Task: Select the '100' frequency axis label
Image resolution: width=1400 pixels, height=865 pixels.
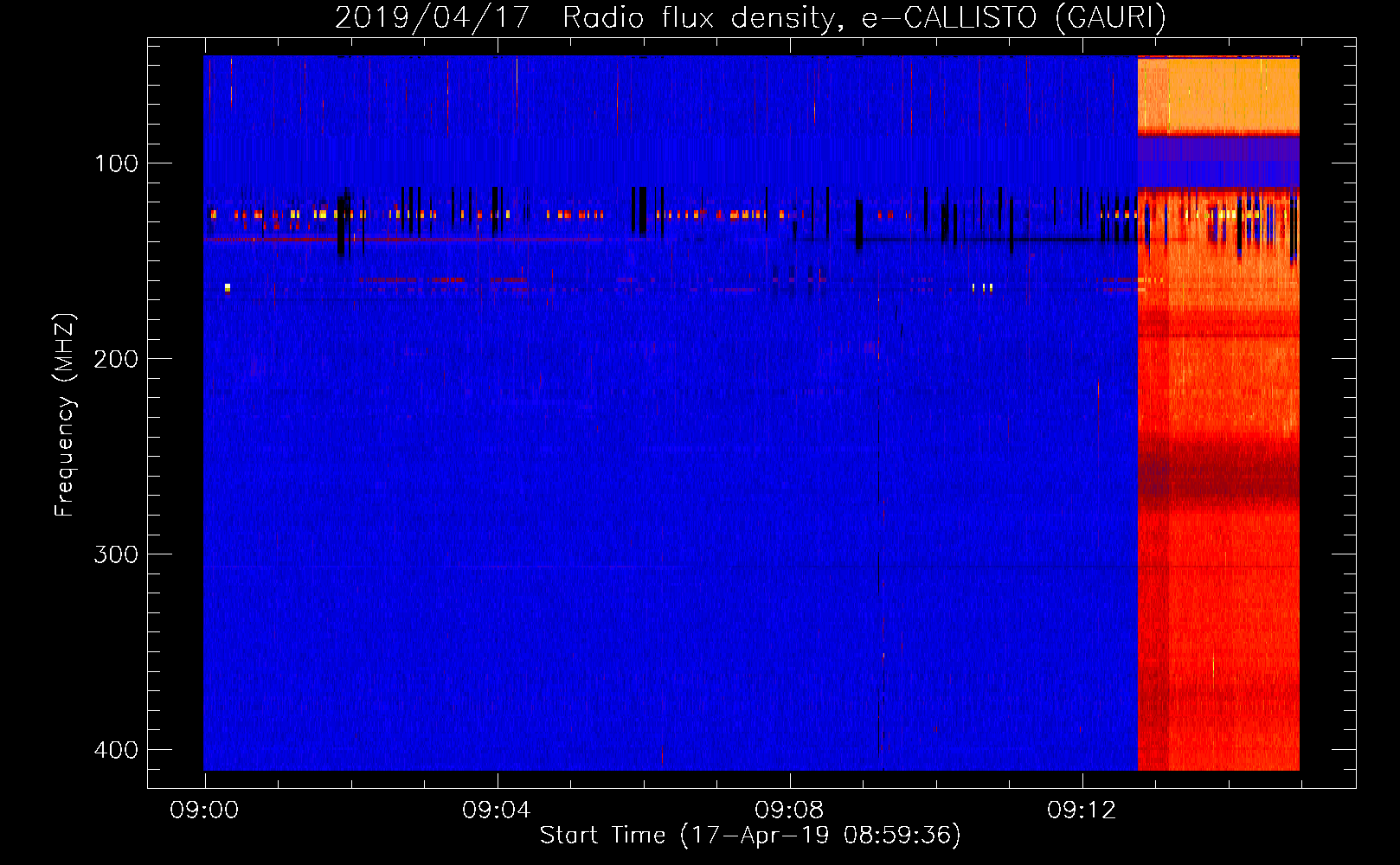Action: 116,163
